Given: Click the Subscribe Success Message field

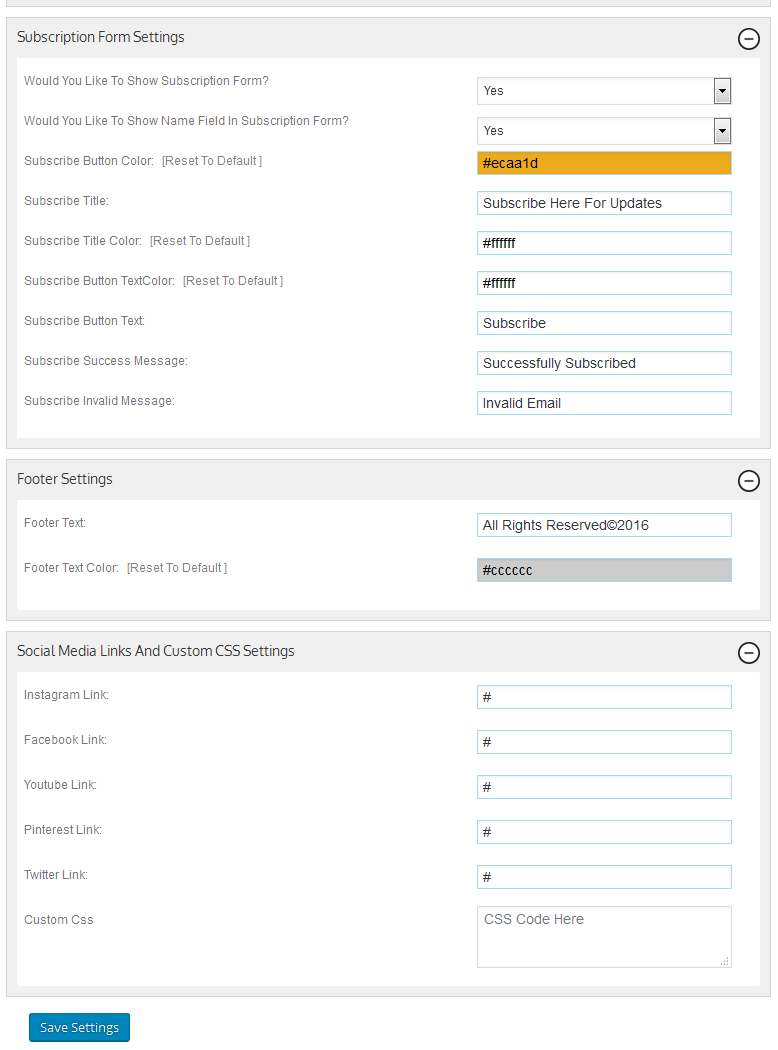Looking at the screenshot, I should [604, 364].
